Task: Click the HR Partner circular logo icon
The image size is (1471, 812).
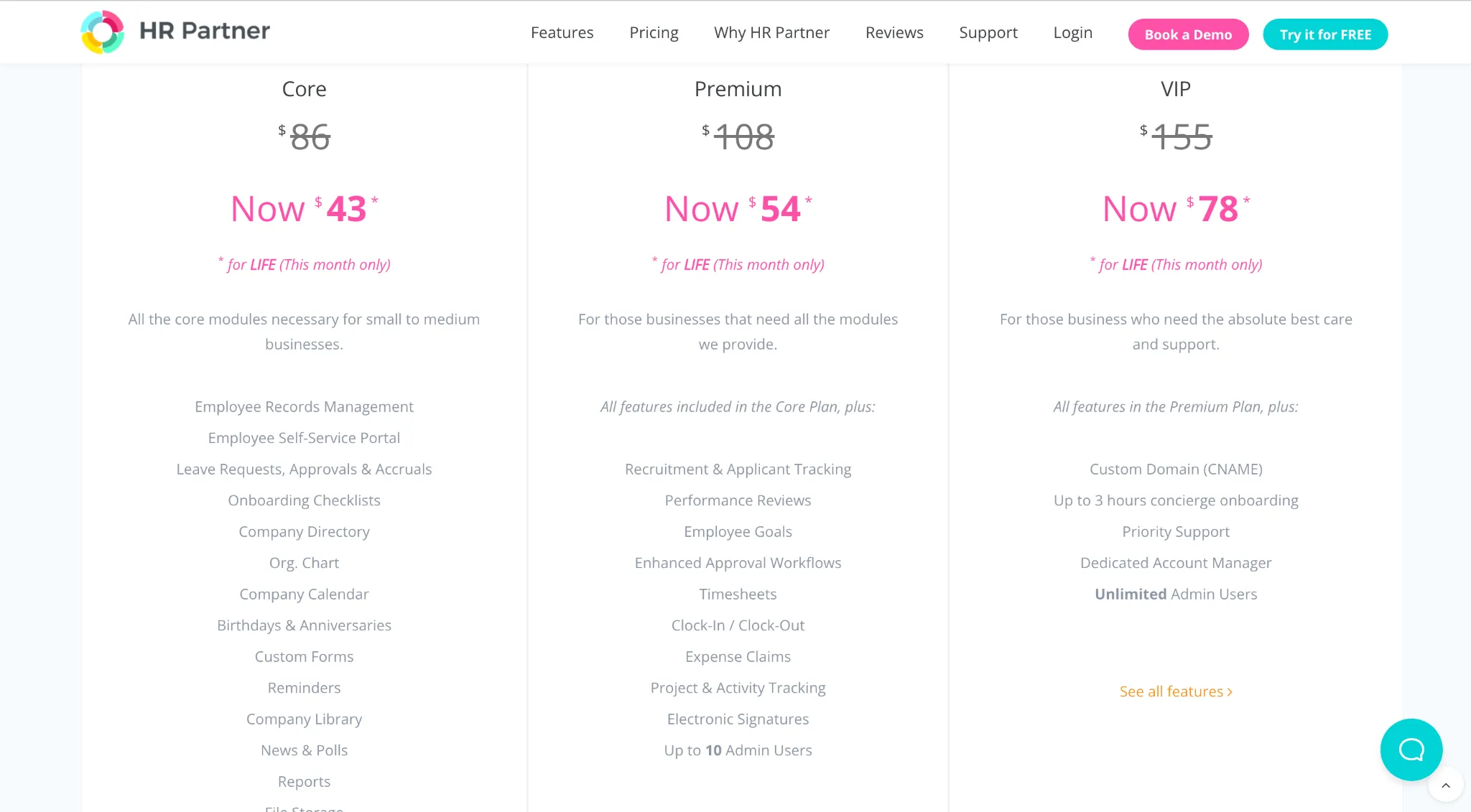Action: point(102,32)
